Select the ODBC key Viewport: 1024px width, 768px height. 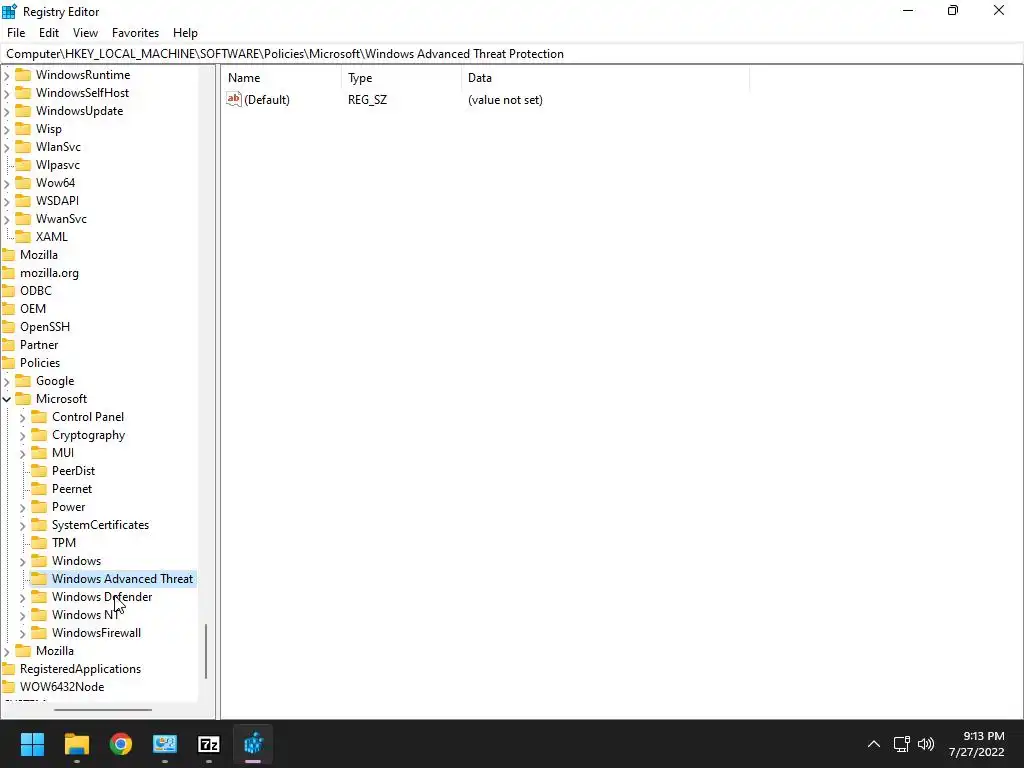pyautogui.click(x=35, y=291)
